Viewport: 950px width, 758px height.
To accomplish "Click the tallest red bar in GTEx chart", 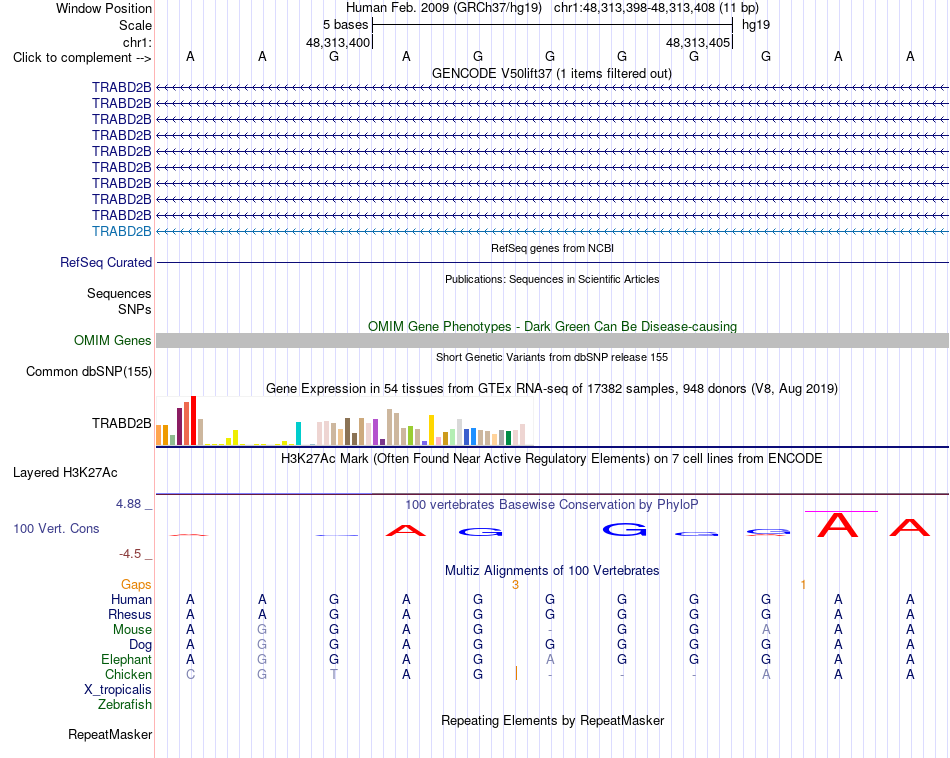I will click(193, 421).
